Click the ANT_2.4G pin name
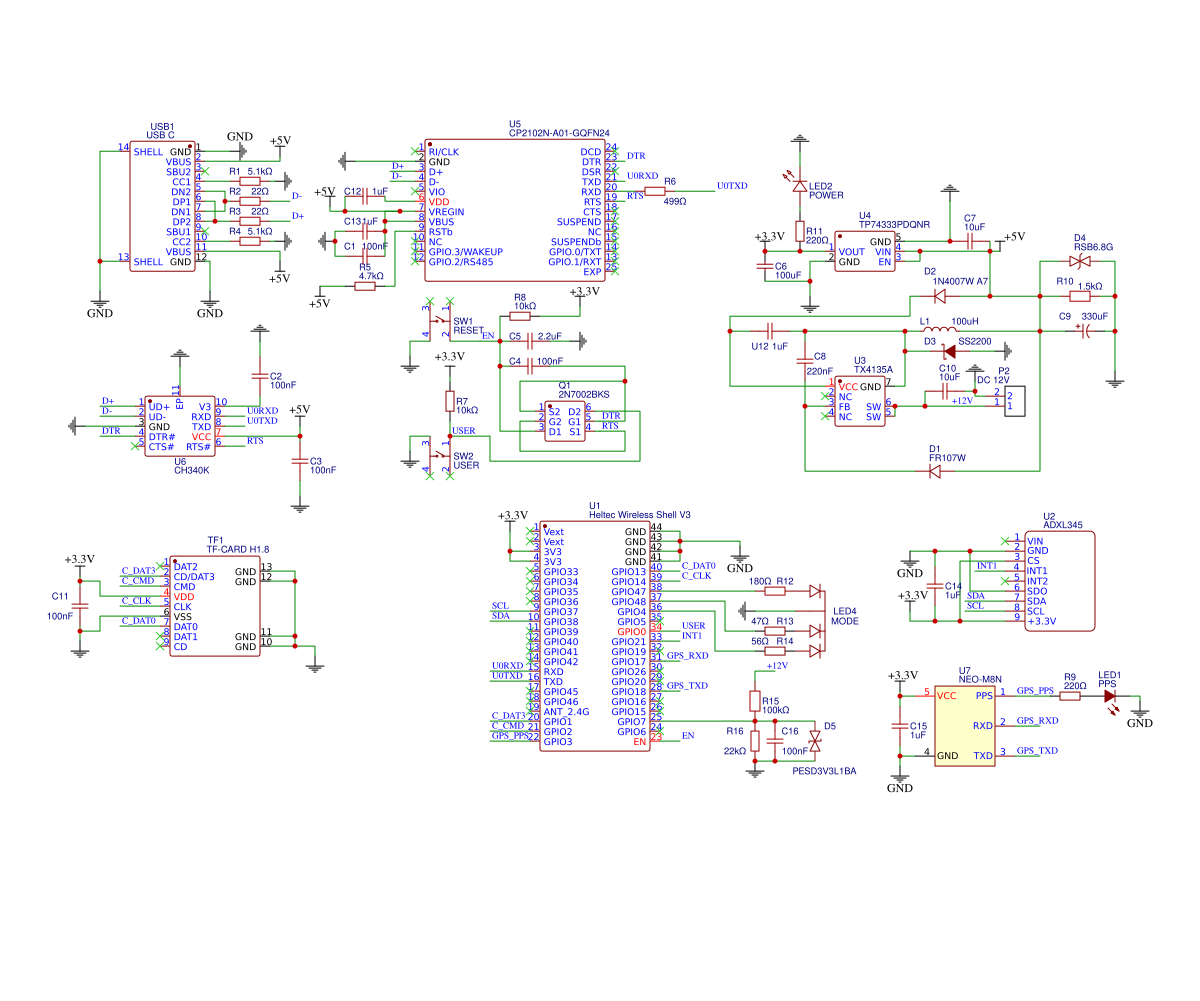Screen dimensions: 1200x1001 pyautogui.click(x=566, y=712)
